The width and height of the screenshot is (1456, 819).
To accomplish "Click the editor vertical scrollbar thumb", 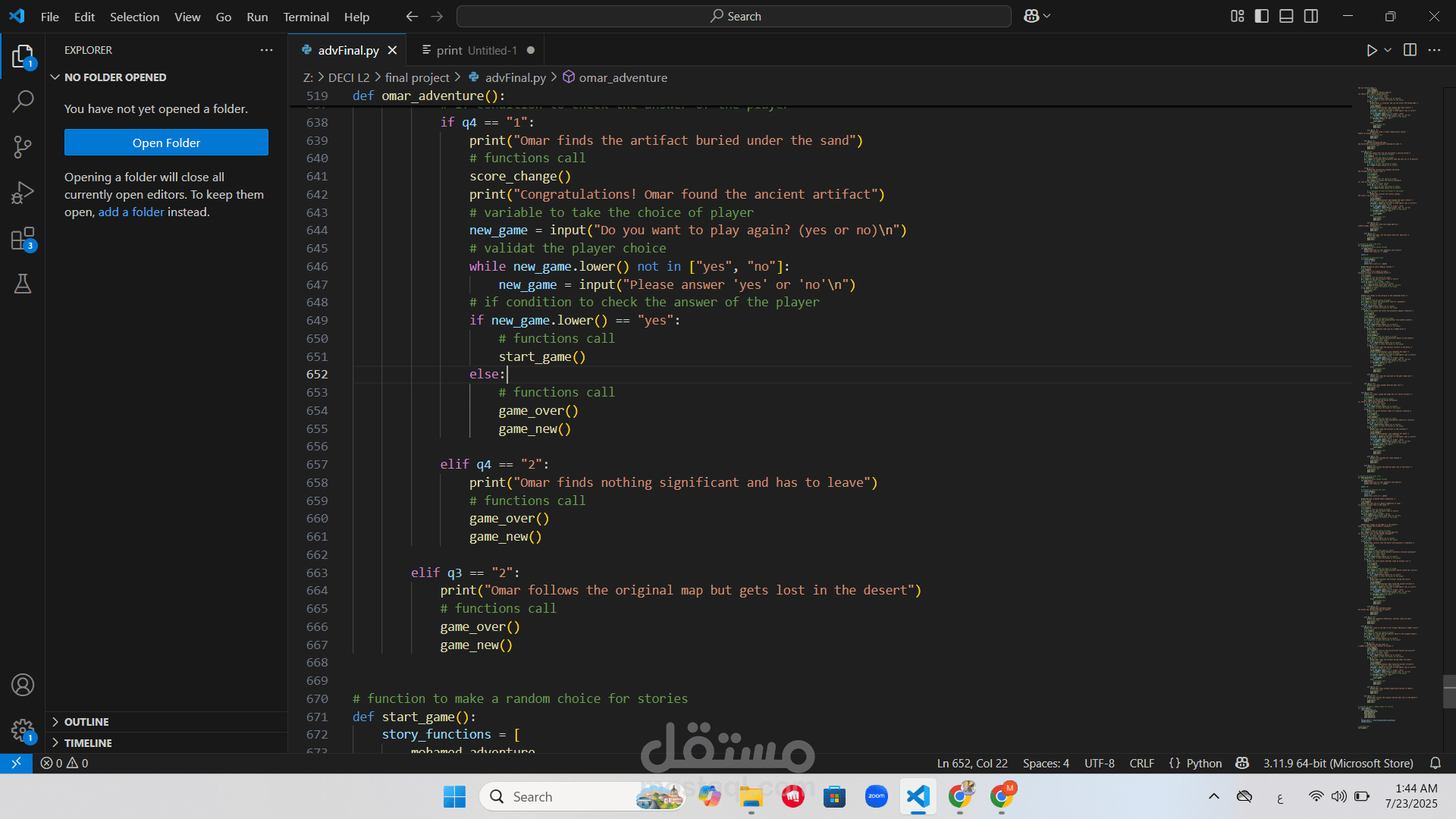I will pyautogui.click(x=1449, y=691).
